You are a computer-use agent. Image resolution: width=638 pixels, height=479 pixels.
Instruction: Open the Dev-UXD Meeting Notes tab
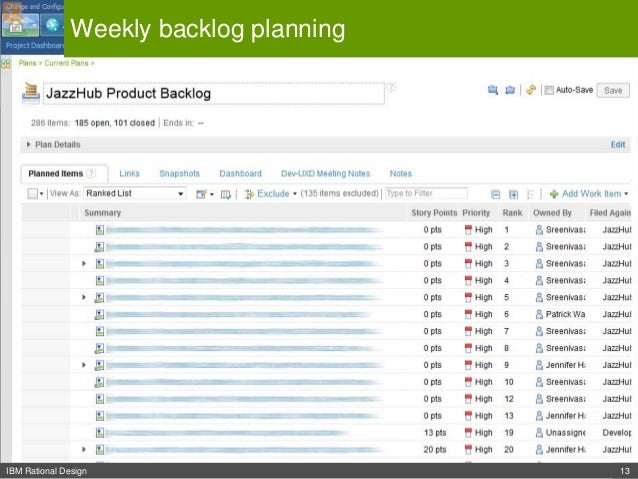(x=326, y=174)
